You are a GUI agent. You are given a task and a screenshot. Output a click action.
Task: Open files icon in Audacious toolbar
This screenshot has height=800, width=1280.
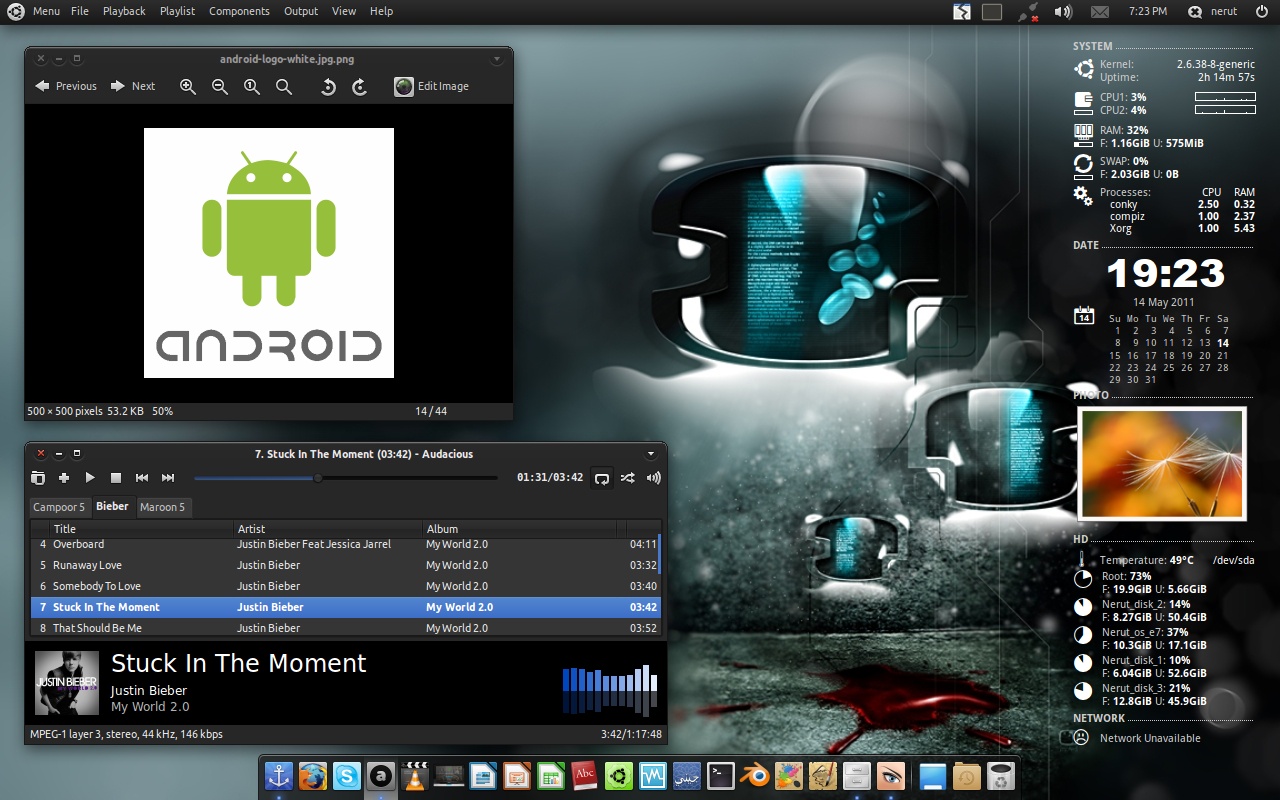coord(38,478)
